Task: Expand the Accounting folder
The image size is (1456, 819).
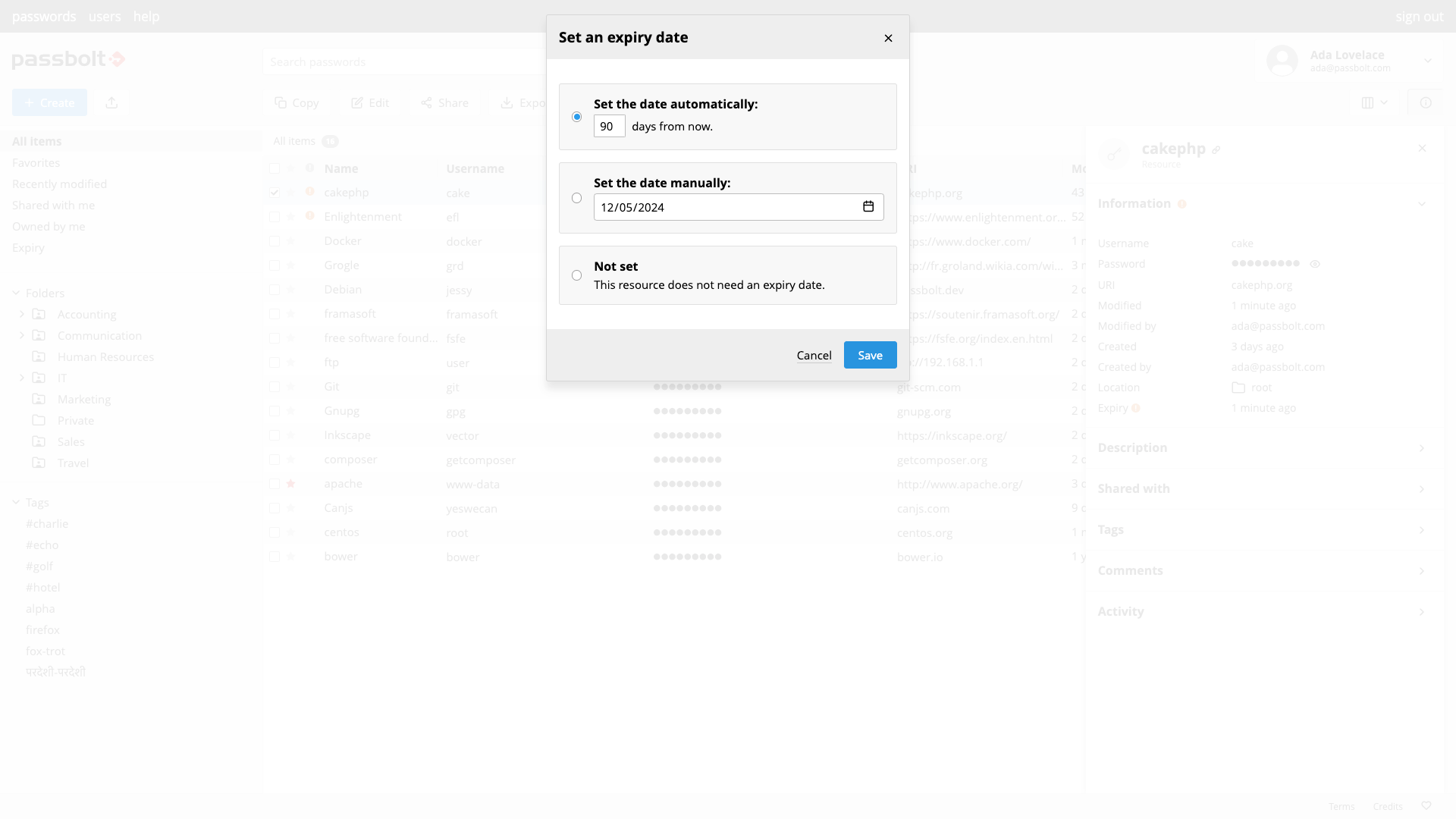Action: (22, 314)
